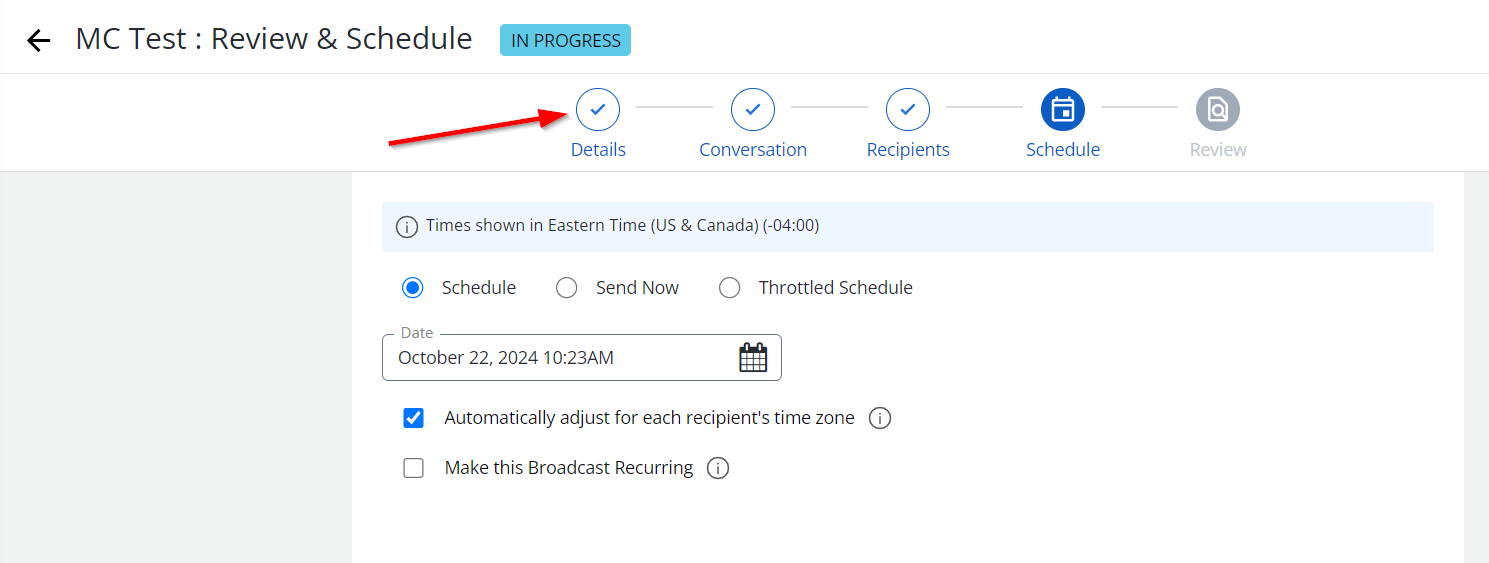Click the Details step label
Image resolution: width=1489 pixels, height=563 pixels.
pyautogui.click(x=598, y=150)
